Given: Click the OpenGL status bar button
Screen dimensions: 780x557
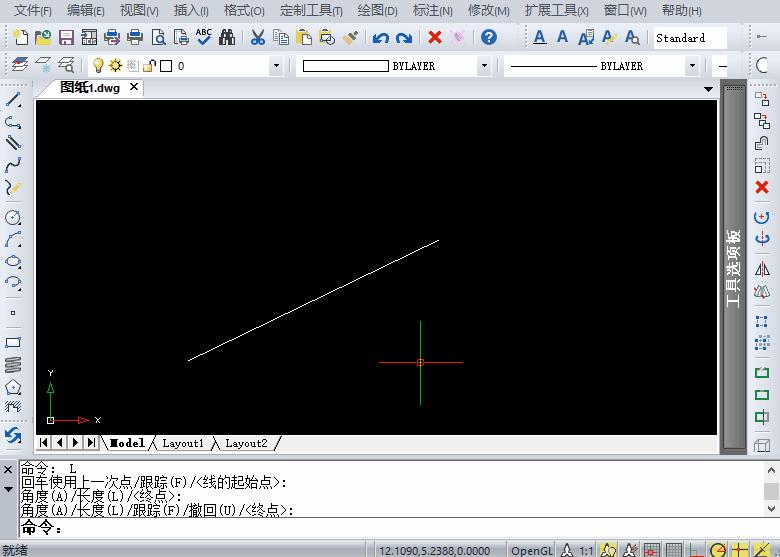Looking at the screenshot, I should [x=531, y=550].
